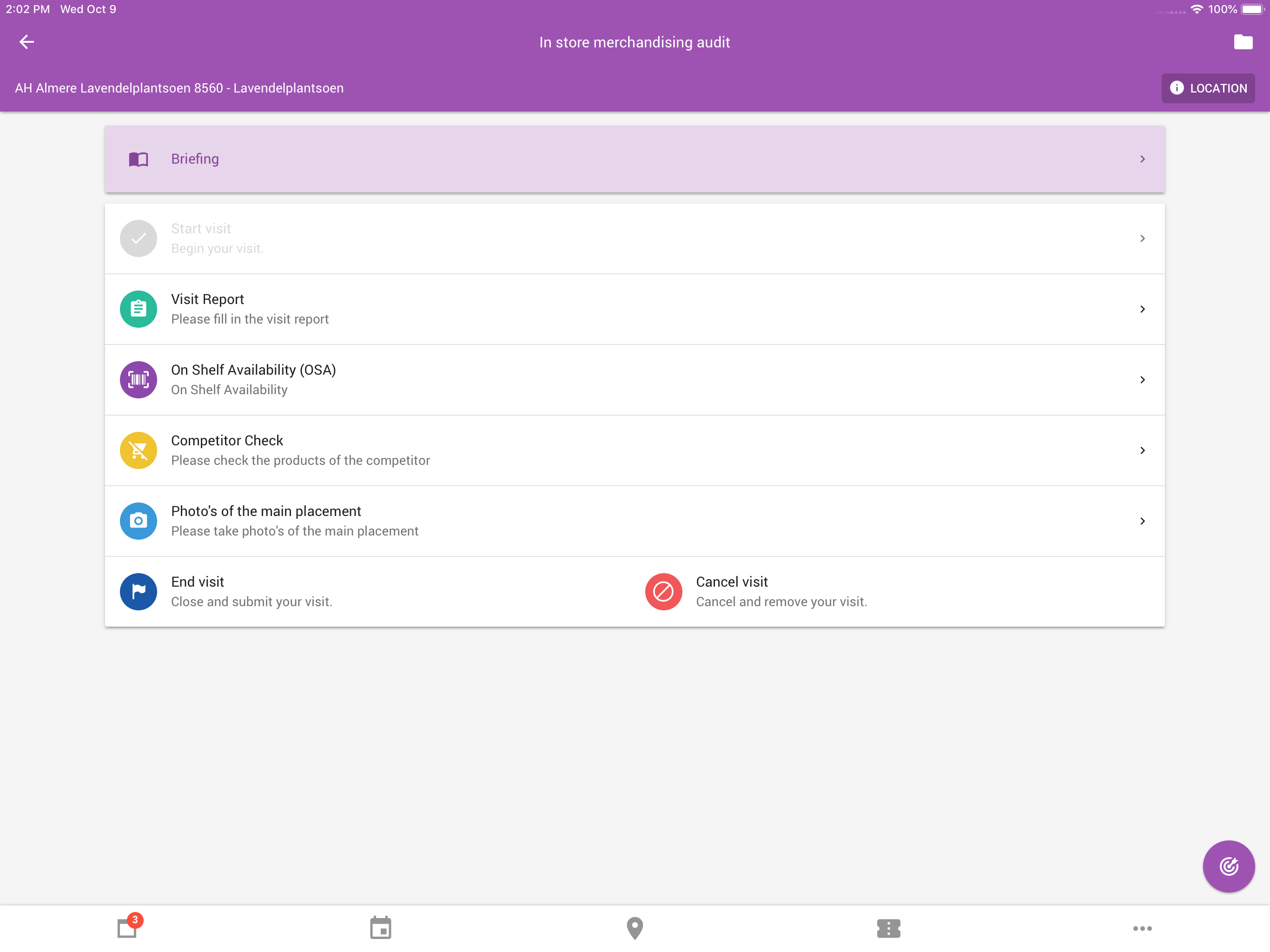The width and height of the screenshot is (1270, 952).
Task: Click 'Please fill in the visit report'
Action: 250,319
